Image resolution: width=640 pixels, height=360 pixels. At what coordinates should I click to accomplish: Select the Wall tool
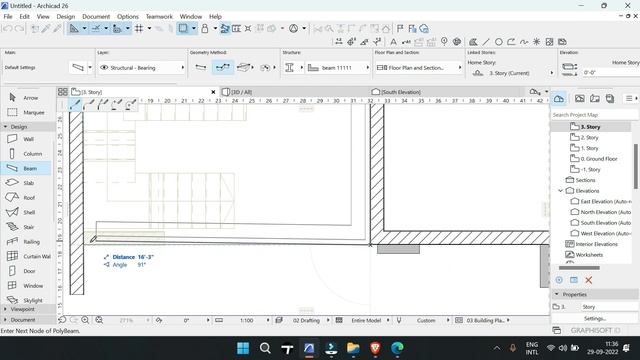[24, 139]
